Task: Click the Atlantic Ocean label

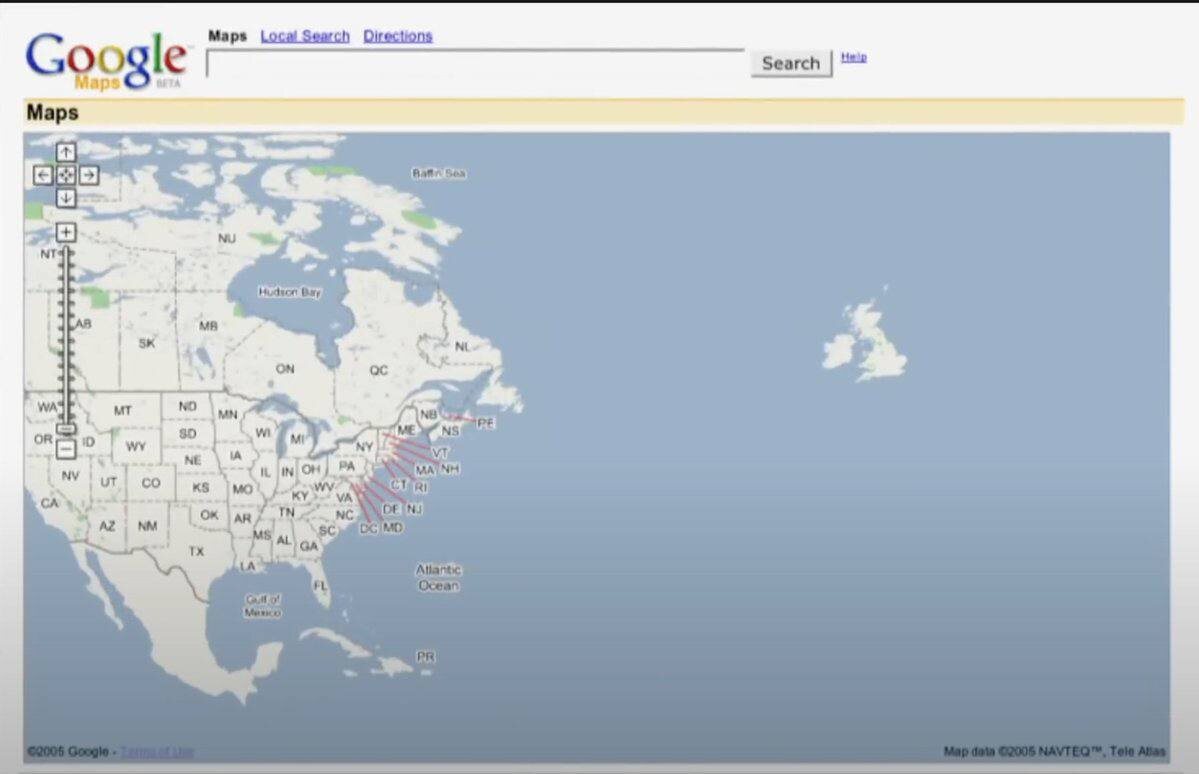Action: point(438,577)
